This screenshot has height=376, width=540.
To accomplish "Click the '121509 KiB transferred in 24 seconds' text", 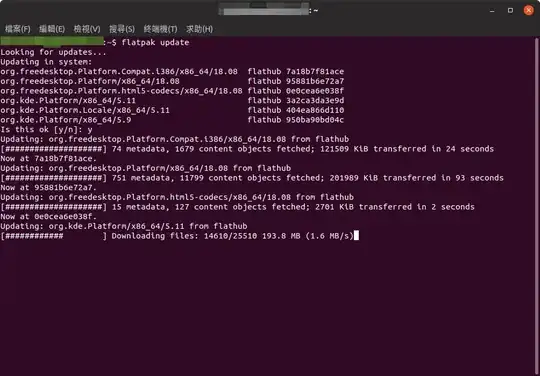I will pyautogui.click(x=407, y=149).
